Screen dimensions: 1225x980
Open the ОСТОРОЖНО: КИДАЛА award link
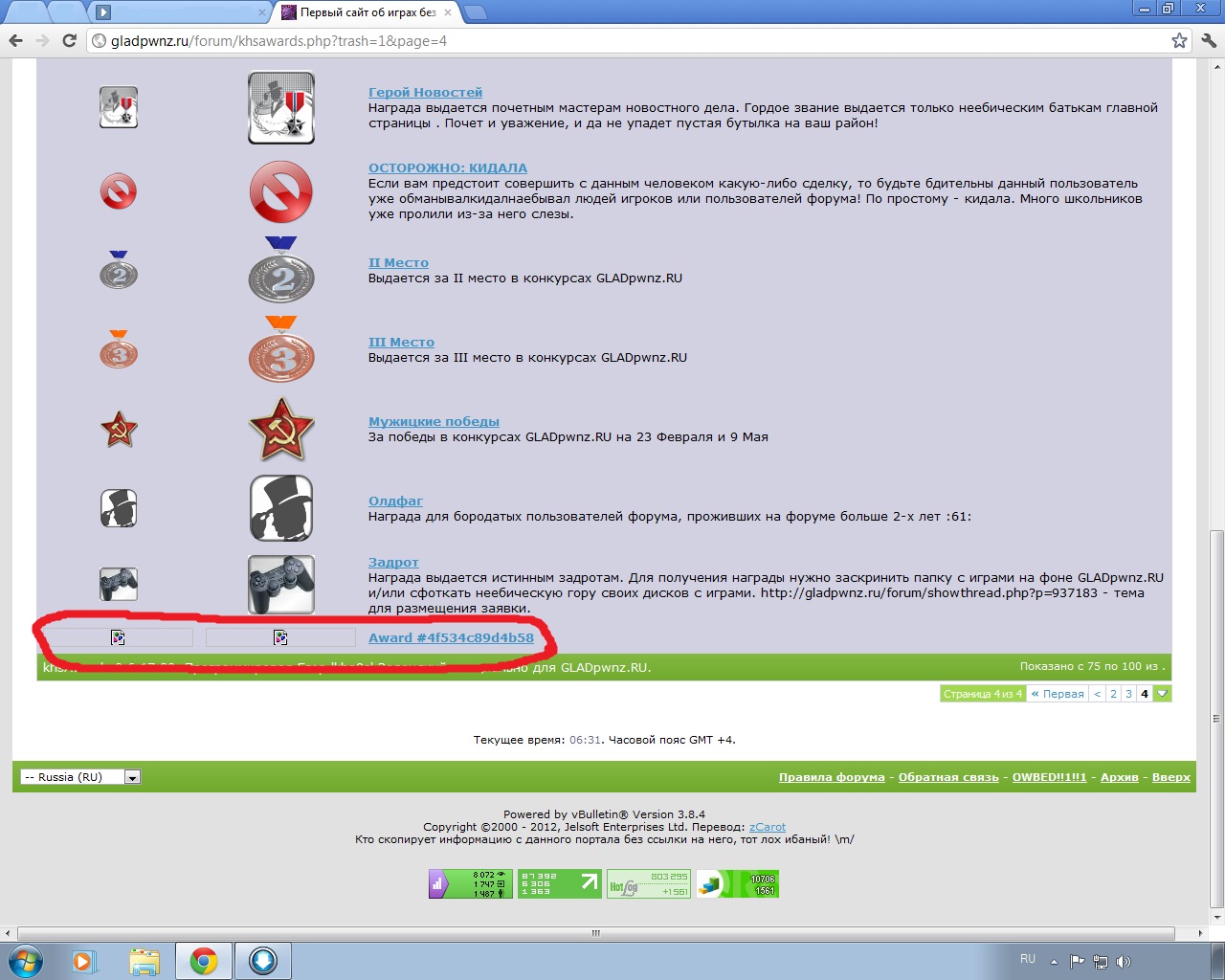point(448,167)
